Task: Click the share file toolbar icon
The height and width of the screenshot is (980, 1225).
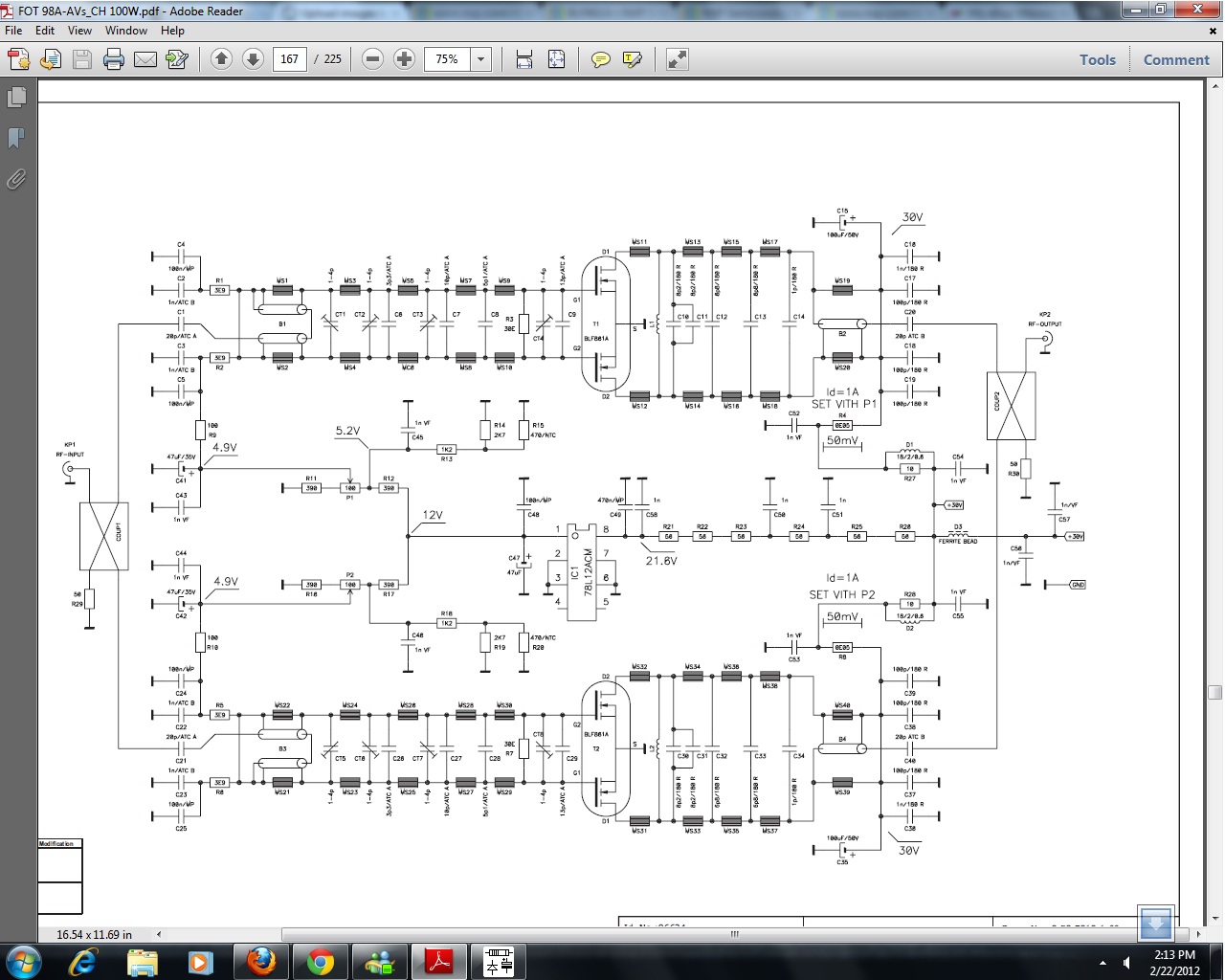Action: point(177,59)
